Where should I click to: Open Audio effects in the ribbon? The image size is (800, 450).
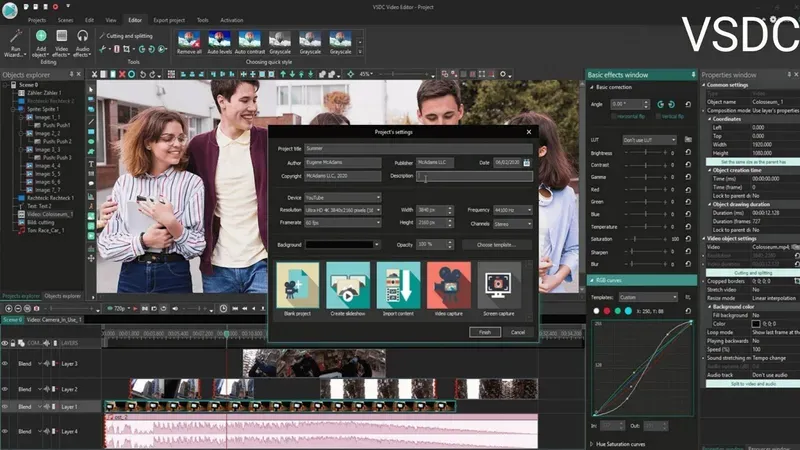[x=82, y=43]
